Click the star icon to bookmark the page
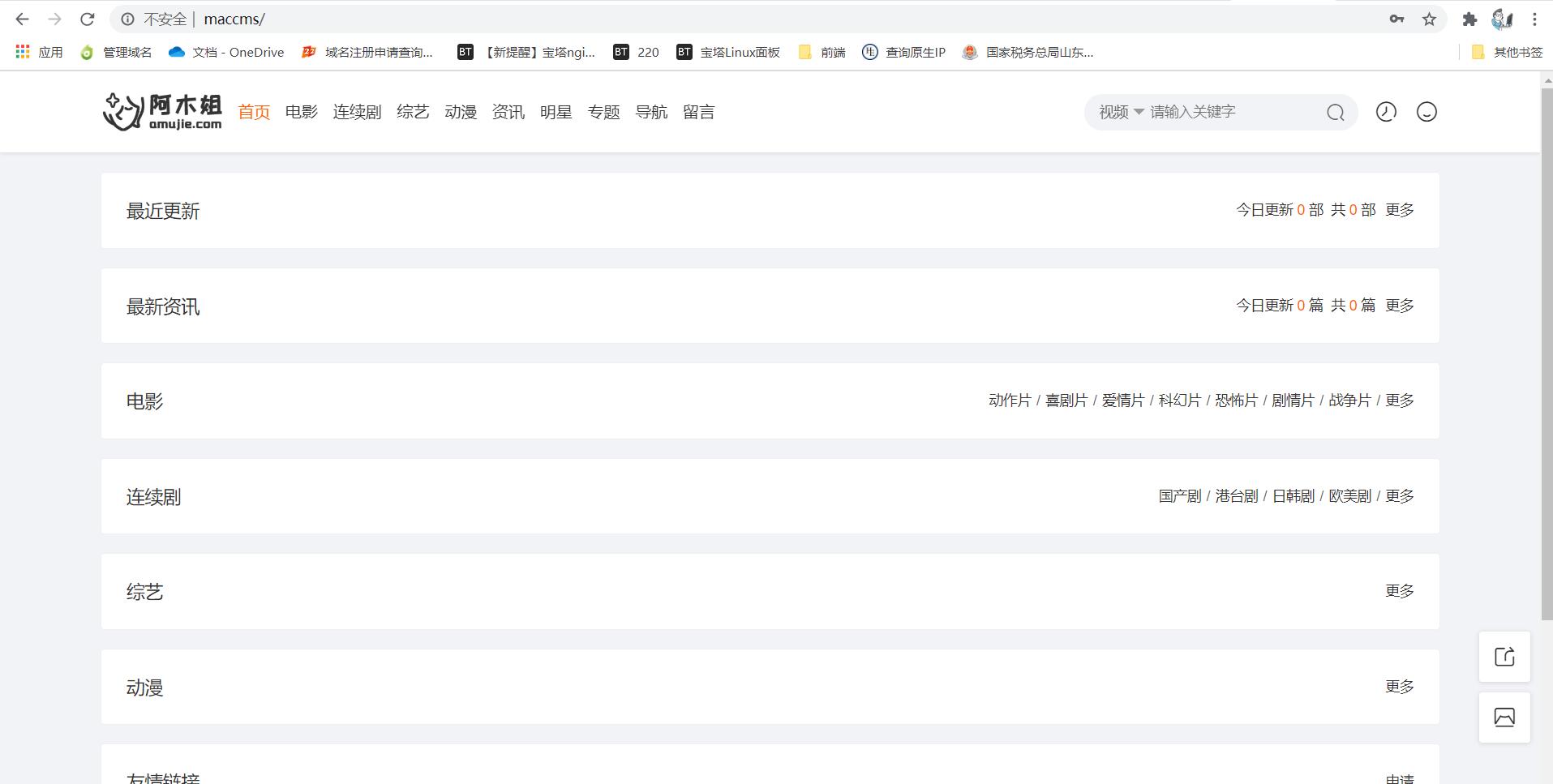The image size is (1553, 784). click(x=1427, y=18)
